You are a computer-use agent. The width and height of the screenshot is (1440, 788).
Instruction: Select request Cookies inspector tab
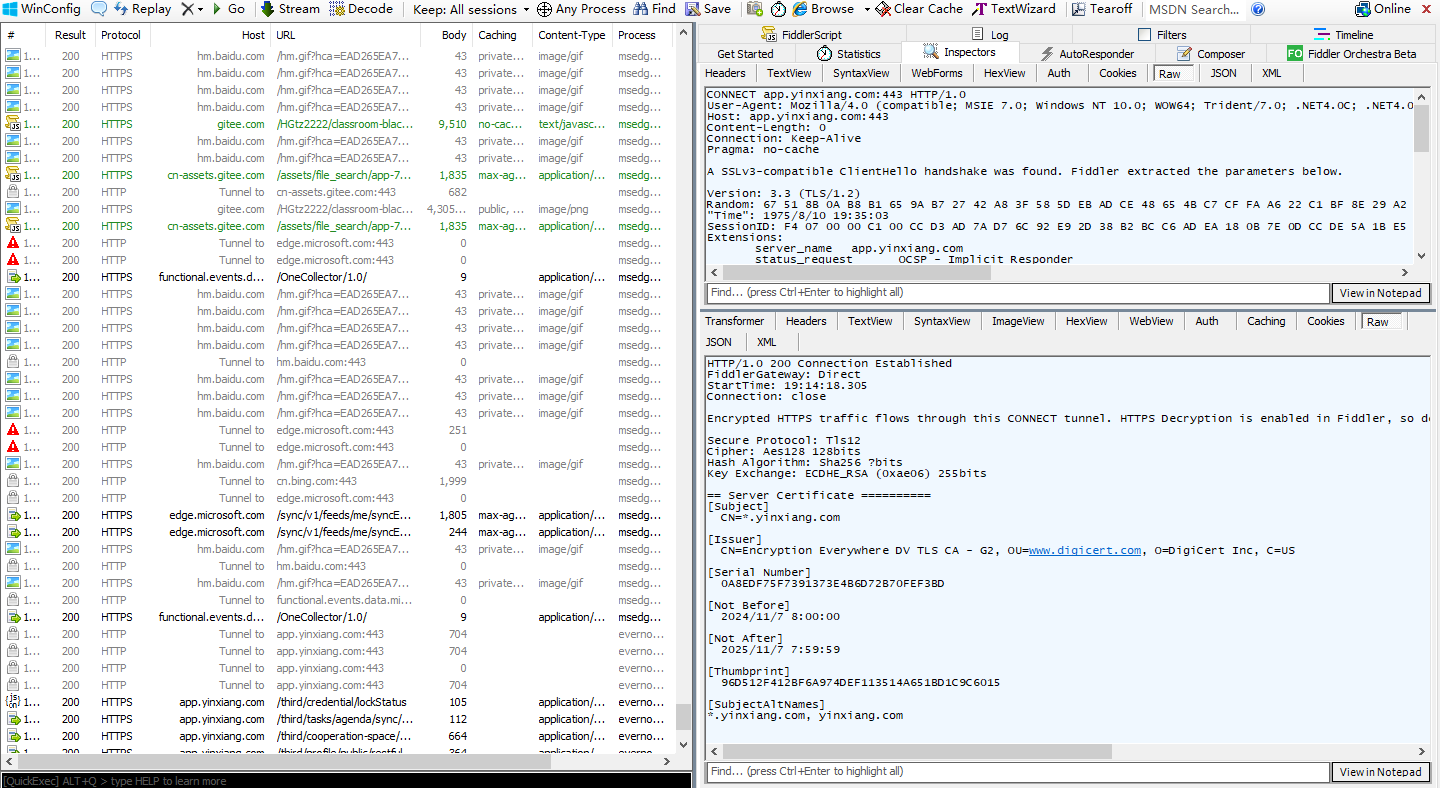tap(1118, 73)
